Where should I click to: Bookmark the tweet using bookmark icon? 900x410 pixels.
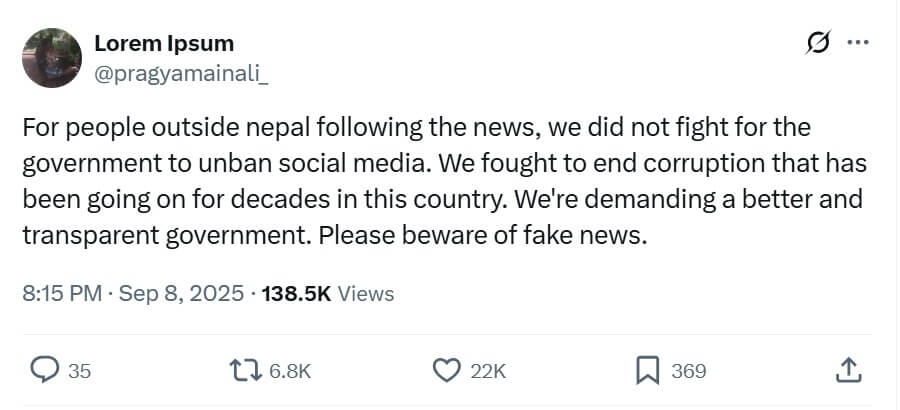click(648, 370)
